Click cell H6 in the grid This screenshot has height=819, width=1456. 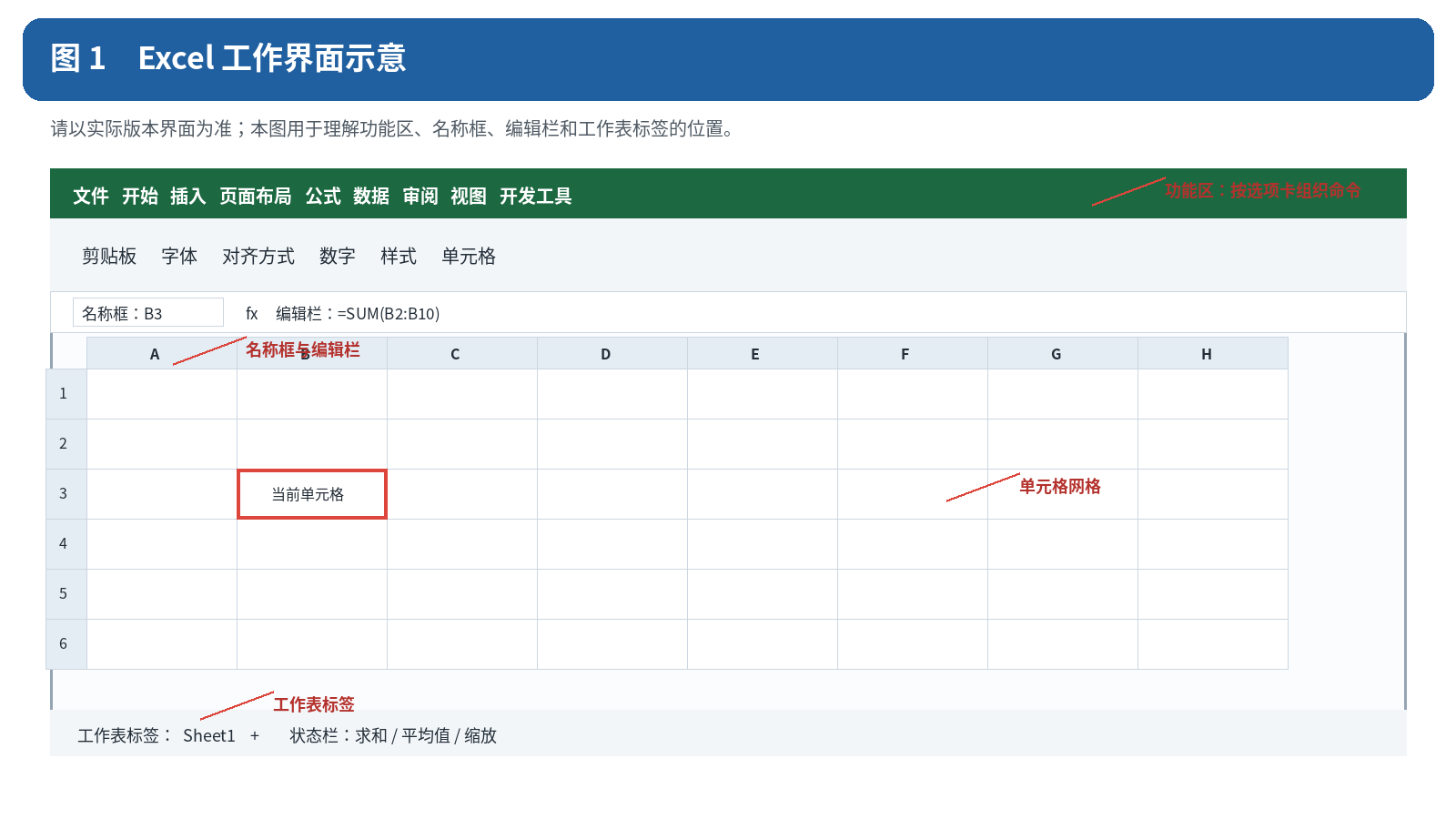(1213, 644)
